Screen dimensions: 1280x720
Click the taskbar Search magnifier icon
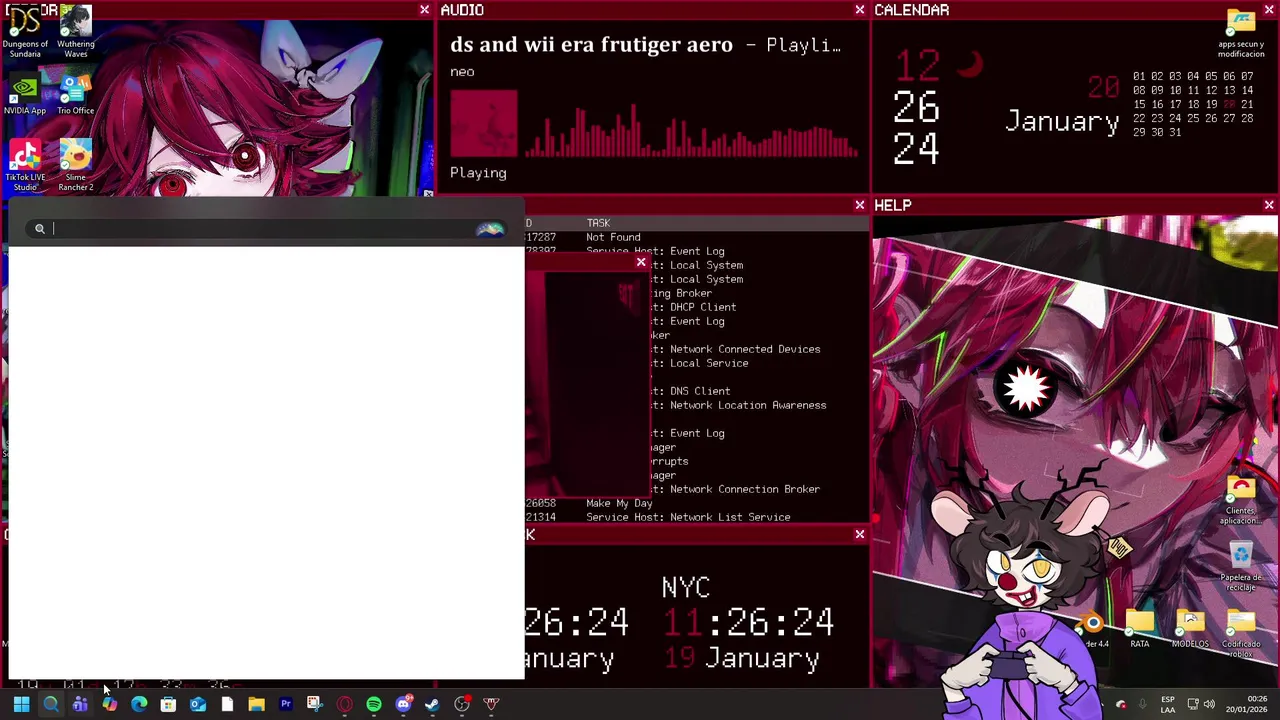point(51,705)
